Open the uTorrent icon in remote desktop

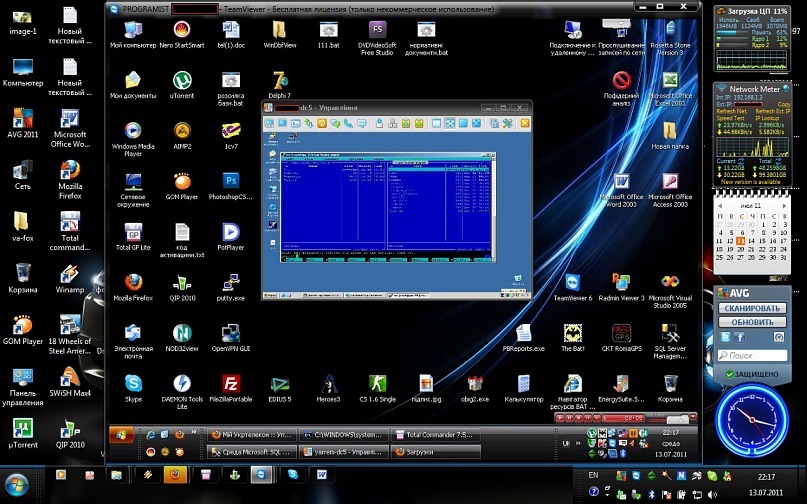(181, 80)
